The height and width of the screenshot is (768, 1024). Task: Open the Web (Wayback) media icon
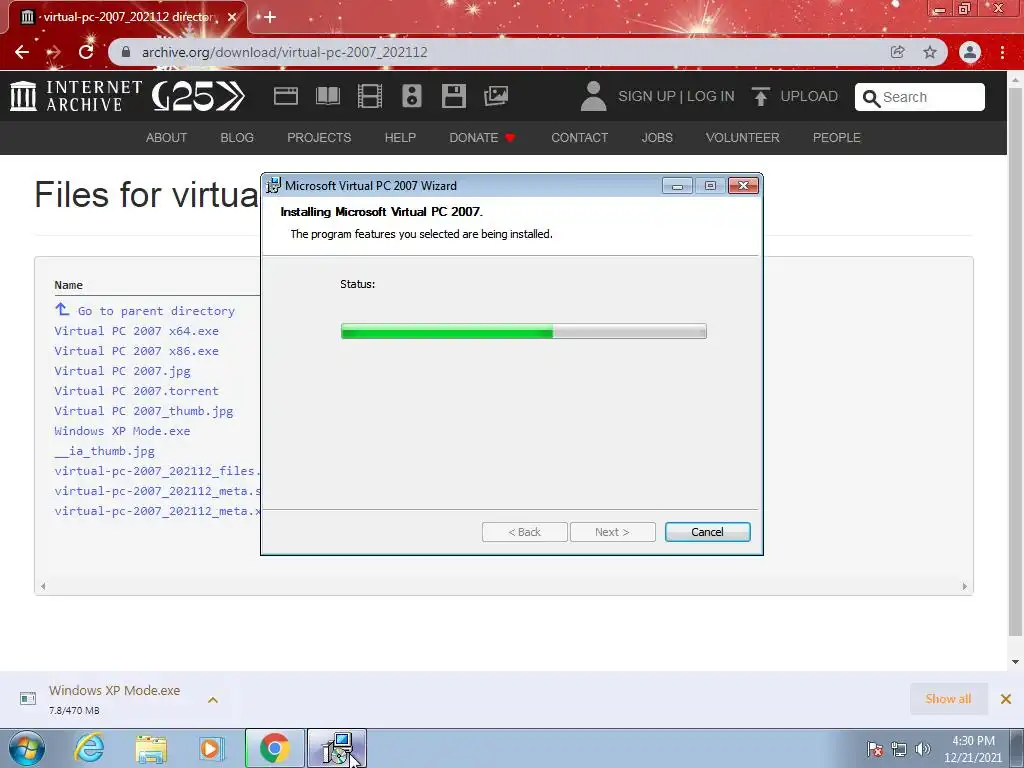pos(285,96)
